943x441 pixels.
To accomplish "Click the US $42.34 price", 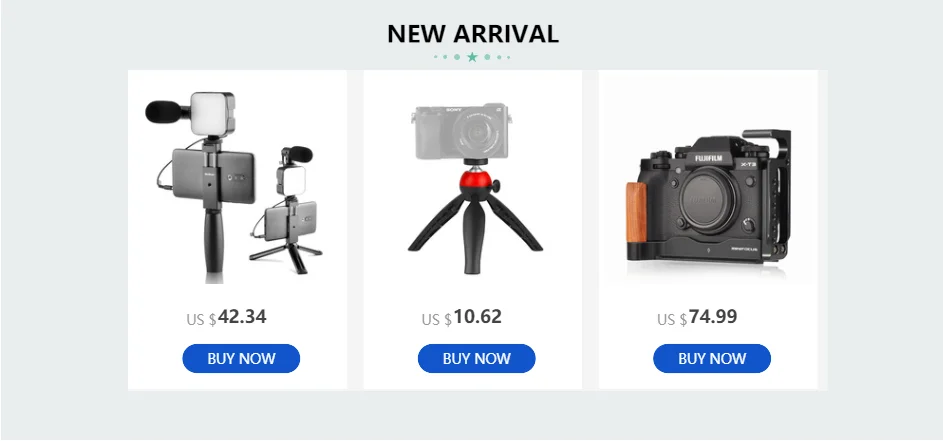I will 226,317.
